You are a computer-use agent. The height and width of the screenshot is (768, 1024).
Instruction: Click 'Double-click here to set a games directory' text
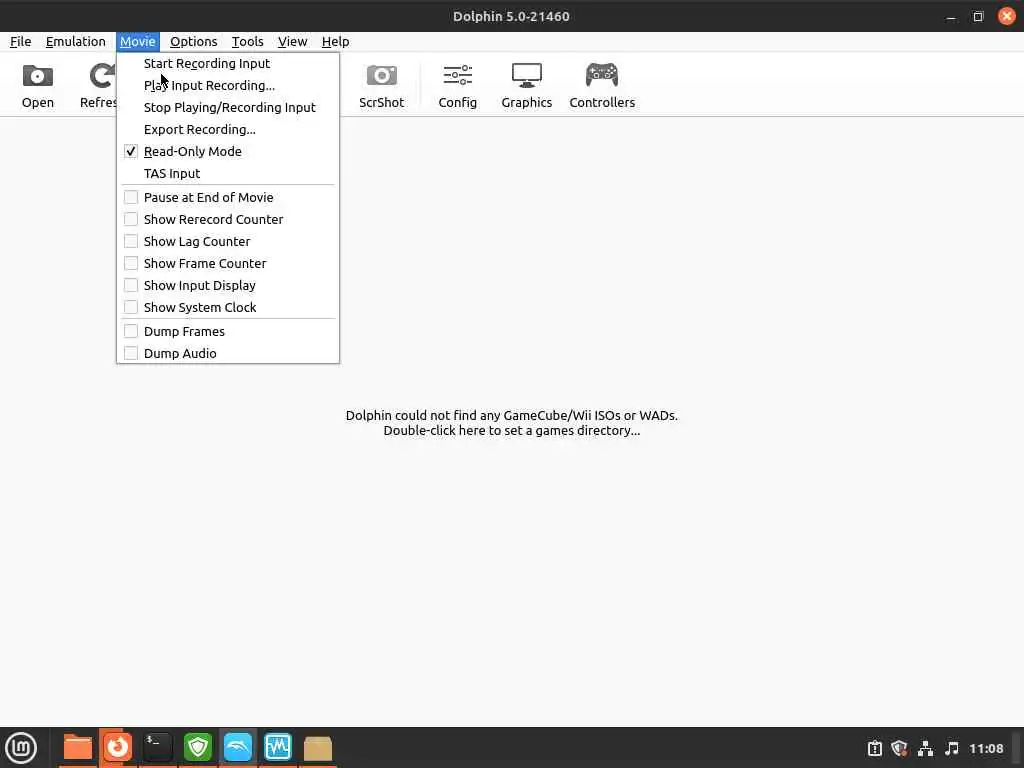coord(511,431)
